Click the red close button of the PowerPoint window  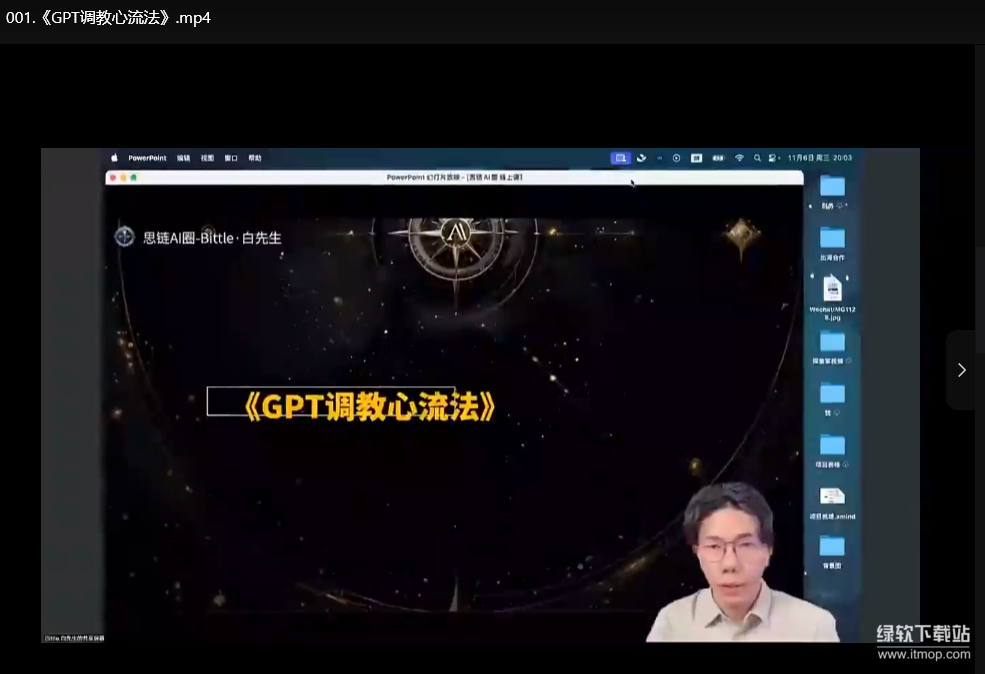coord(112,178)
